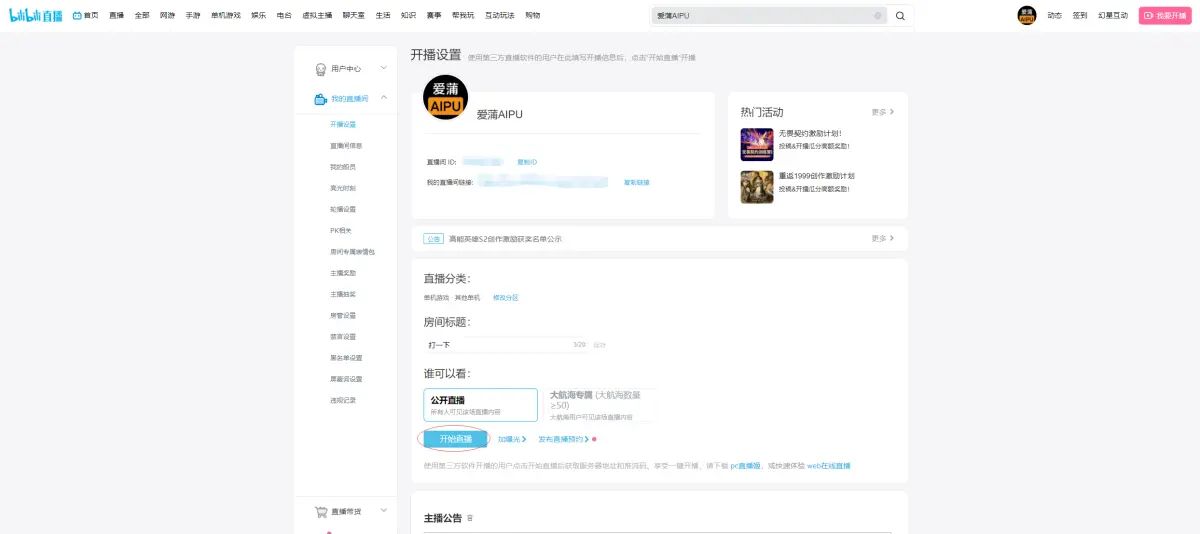Clear search text with the x icon
Viewport: 1200px width, 534px height.
878,16
